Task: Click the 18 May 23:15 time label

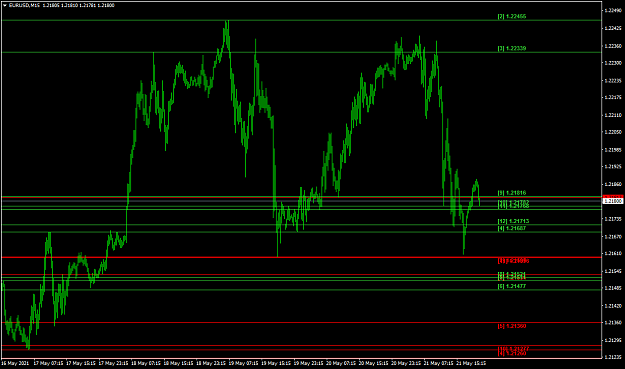Action: (x=211, y=363)
